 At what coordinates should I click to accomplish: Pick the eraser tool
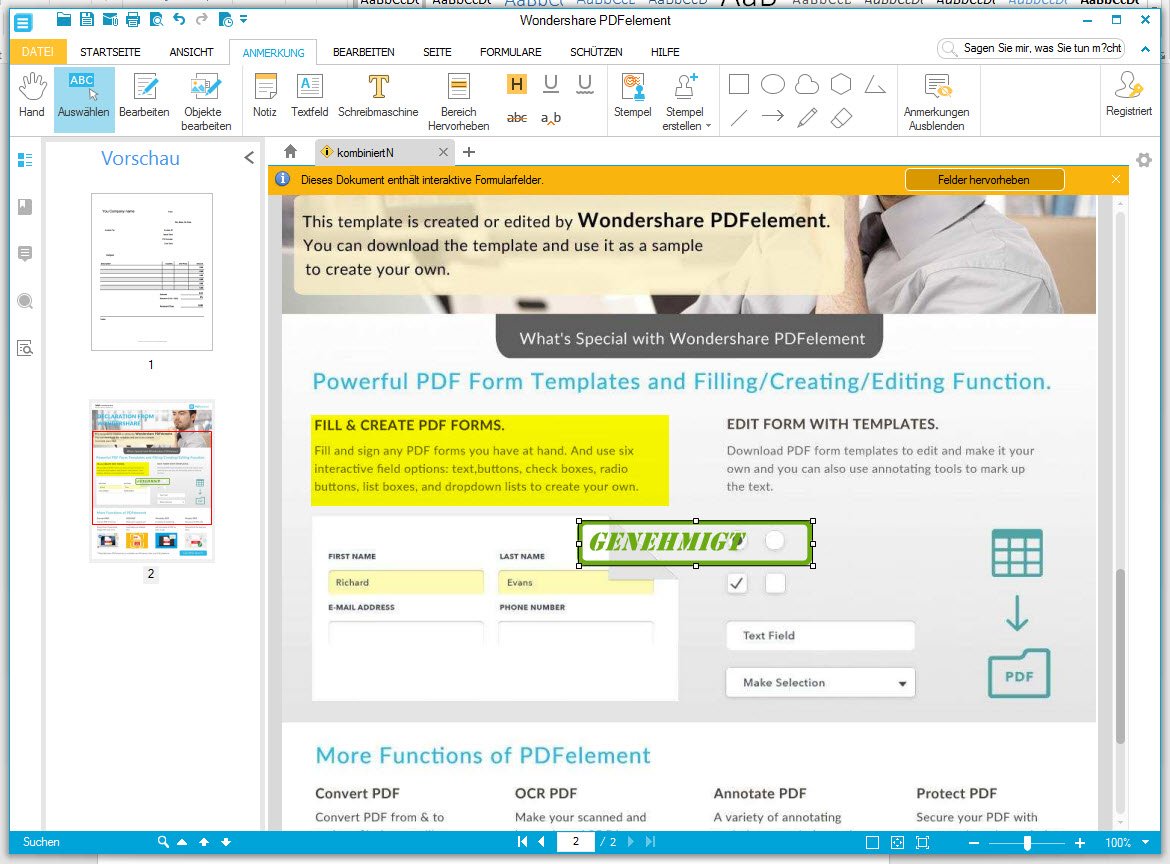pos(841,118)
